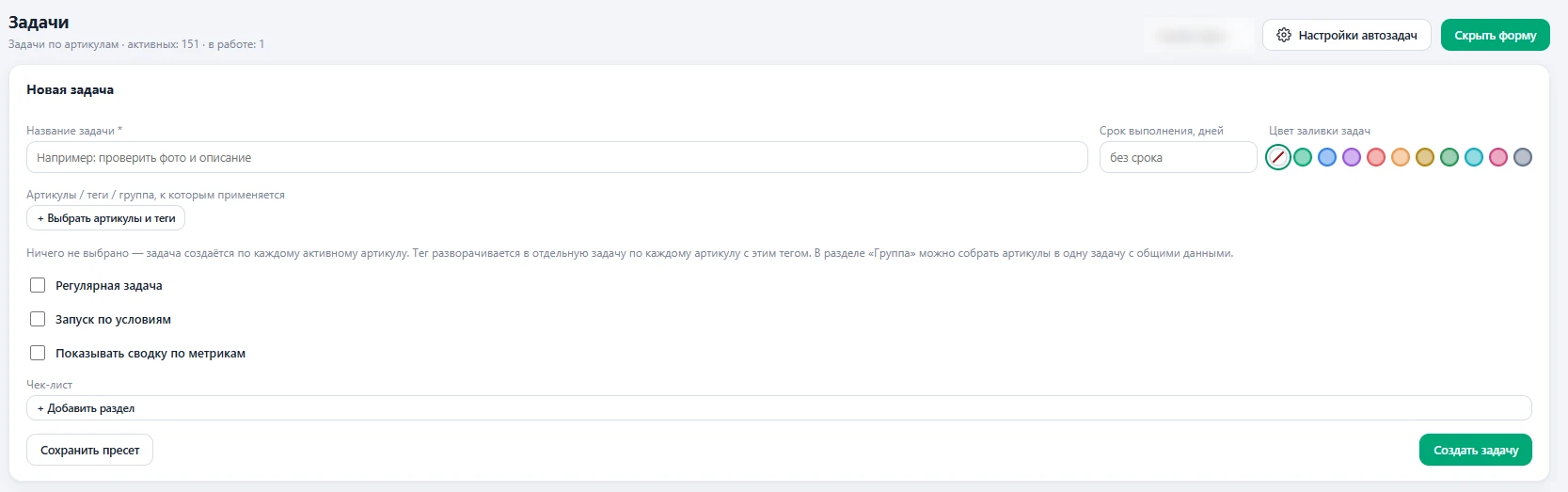Toggle Показывать сводку по метрикам checkbox

[x=38, y=353]
